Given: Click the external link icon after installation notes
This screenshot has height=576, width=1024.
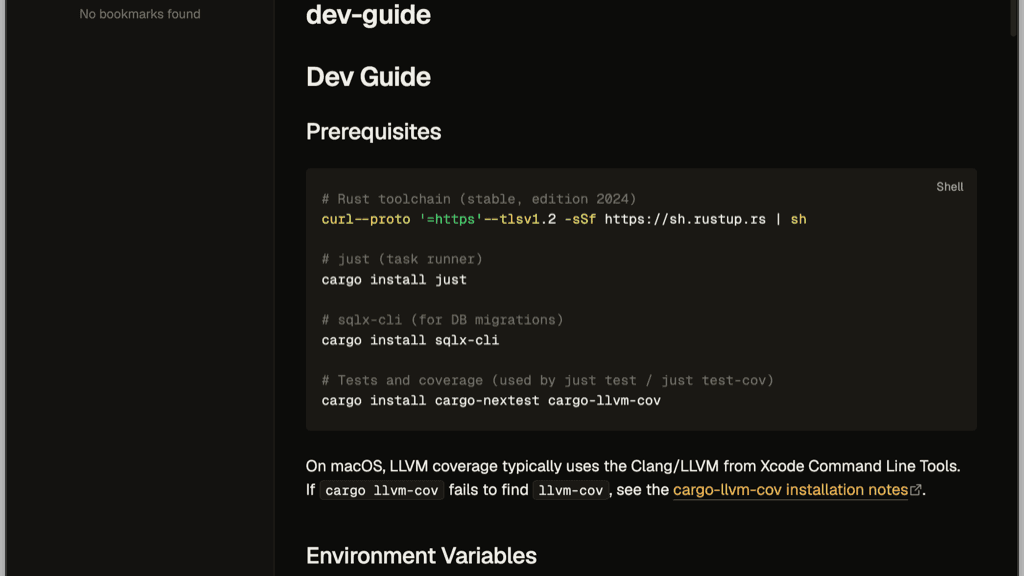Looking at the screenshot, I should pyautogui.click(x=916, y=490).
